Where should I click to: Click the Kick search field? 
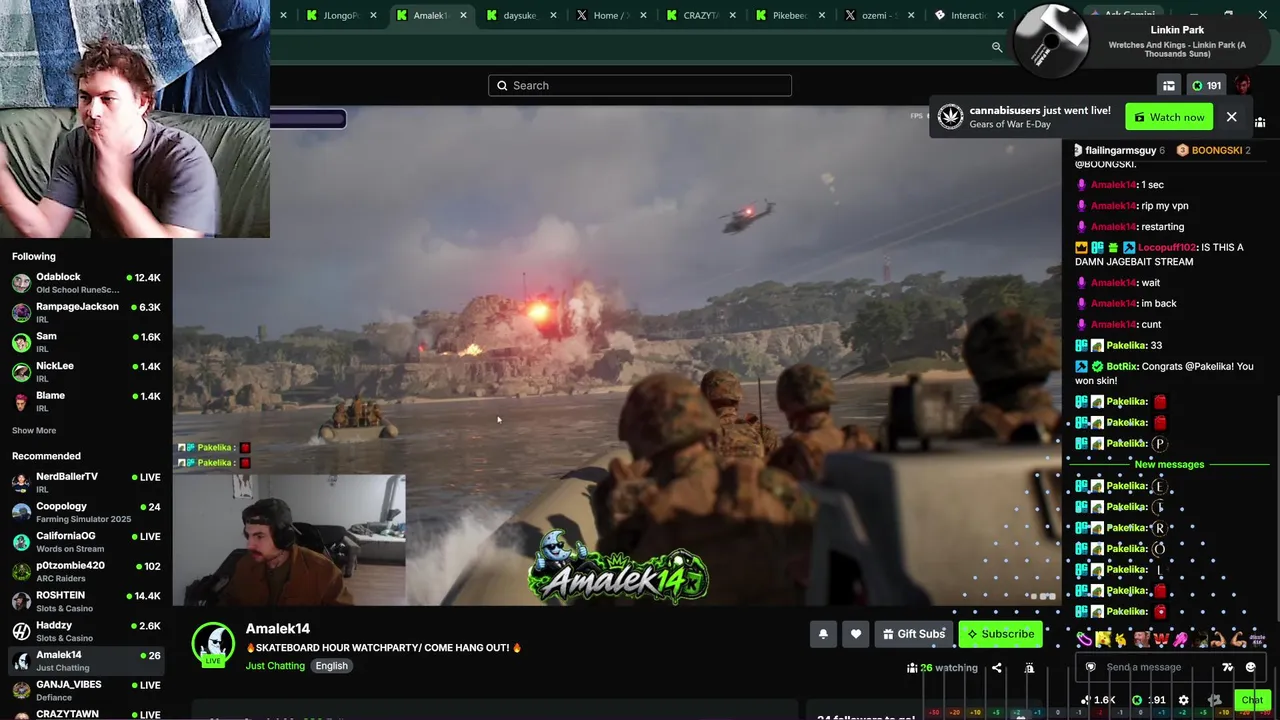[640, 85]
